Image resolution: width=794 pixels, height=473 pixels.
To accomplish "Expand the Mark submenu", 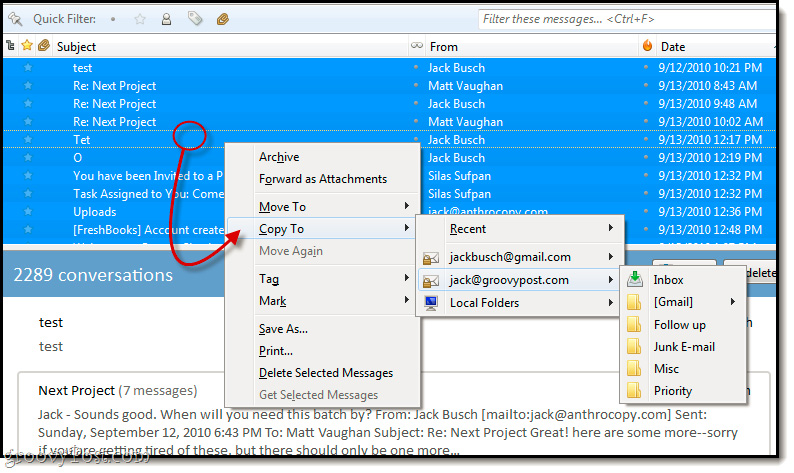I will (x=323, y=301).
